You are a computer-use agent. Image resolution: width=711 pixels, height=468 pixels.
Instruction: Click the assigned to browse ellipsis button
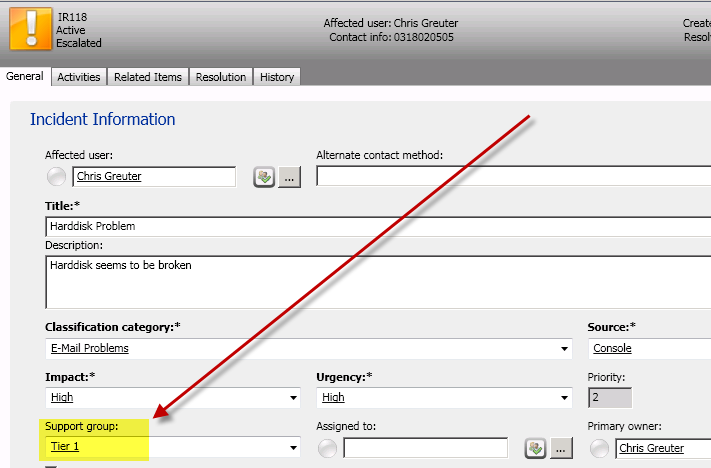tap(561, 448)
